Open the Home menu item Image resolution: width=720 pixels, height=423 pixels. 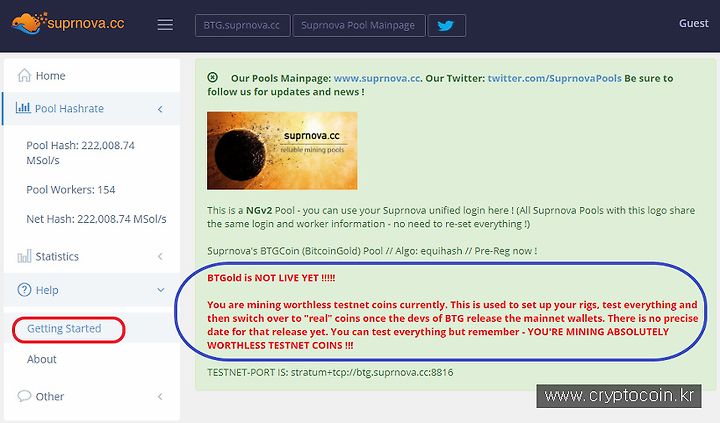pyautogui.click(x=92, y=75)
